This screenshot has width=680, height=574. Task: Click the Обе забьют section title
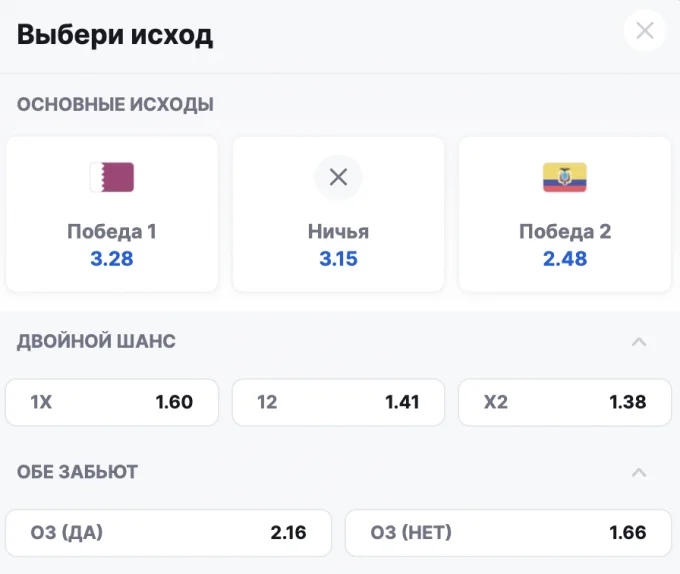click(77, 472)
